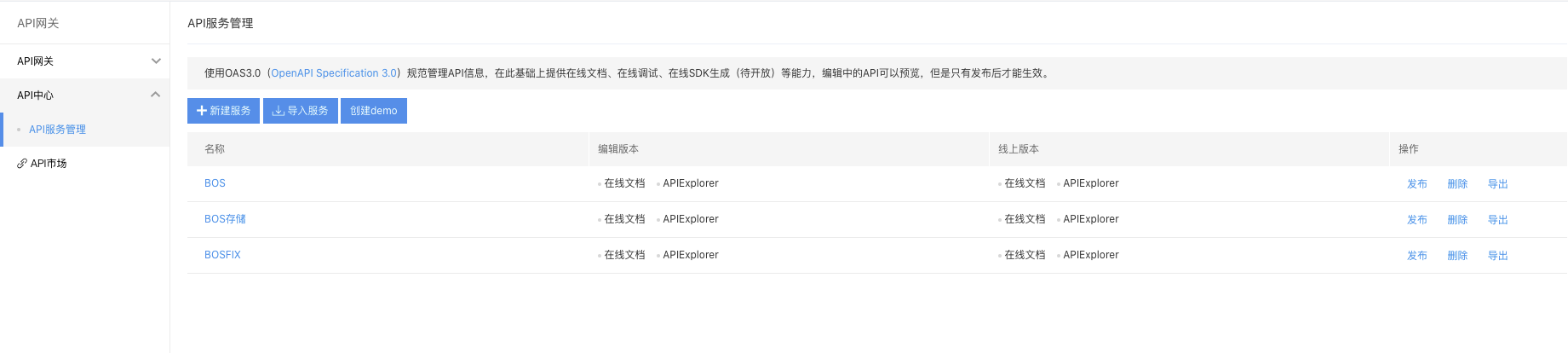Screen dimensions: 1568x353
Task: Open the OpenAPI Specification 3.0 link
Action: coord(334,73)
